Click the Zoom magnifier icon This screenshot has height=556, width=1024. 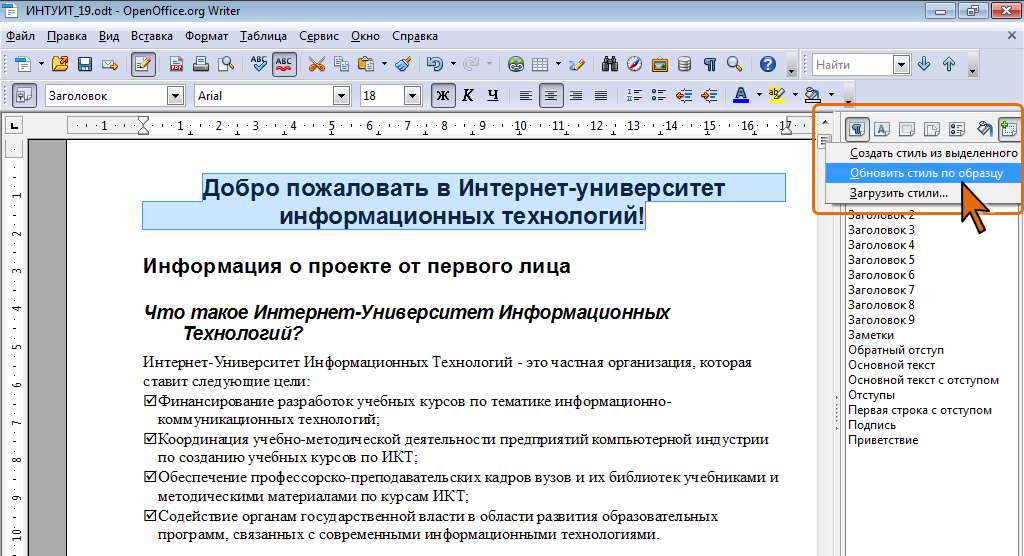pyautogui.click(x=735, y=64)
